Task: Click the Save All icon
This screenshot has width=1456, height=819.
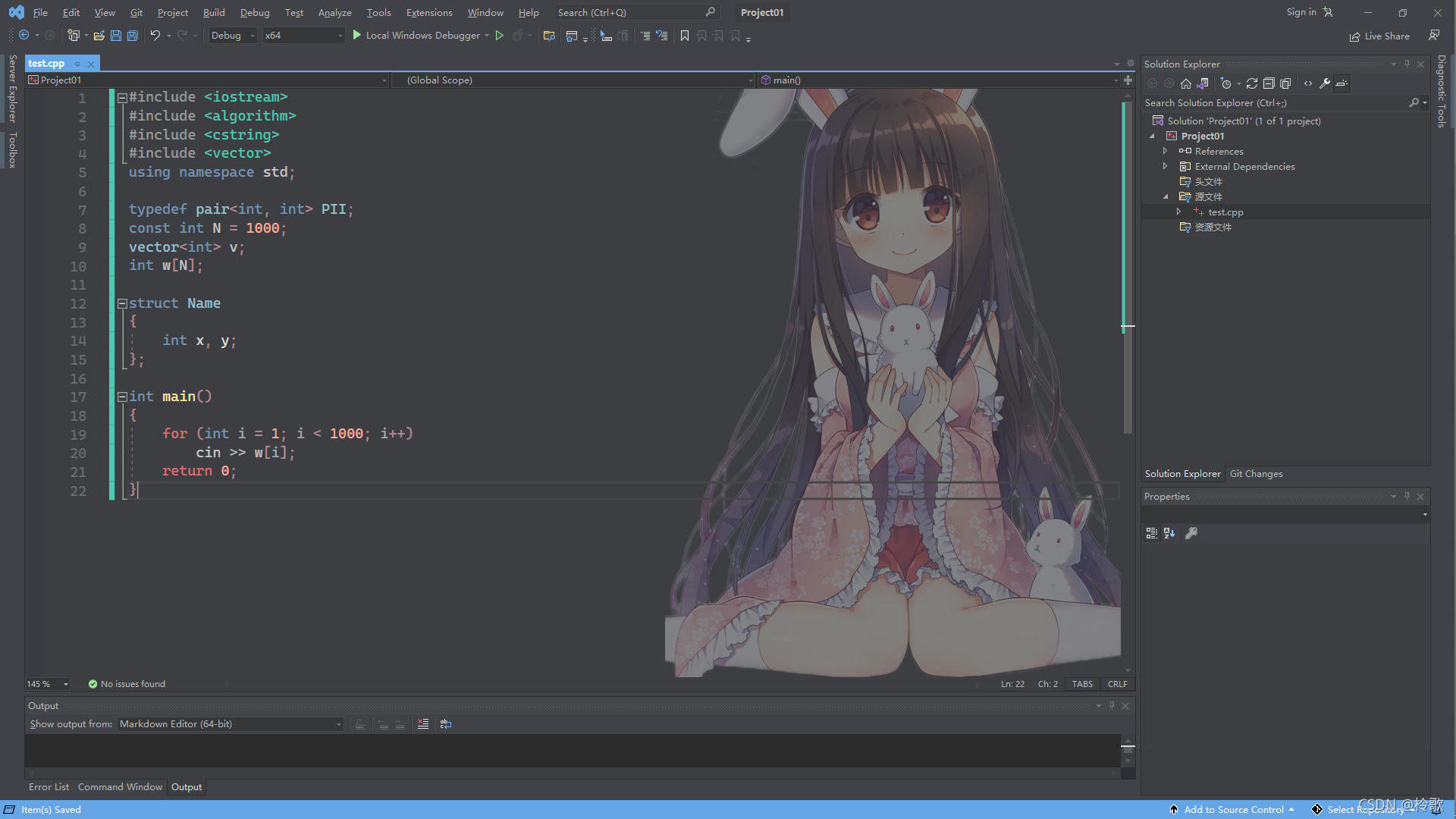Action: coord(133,35)
